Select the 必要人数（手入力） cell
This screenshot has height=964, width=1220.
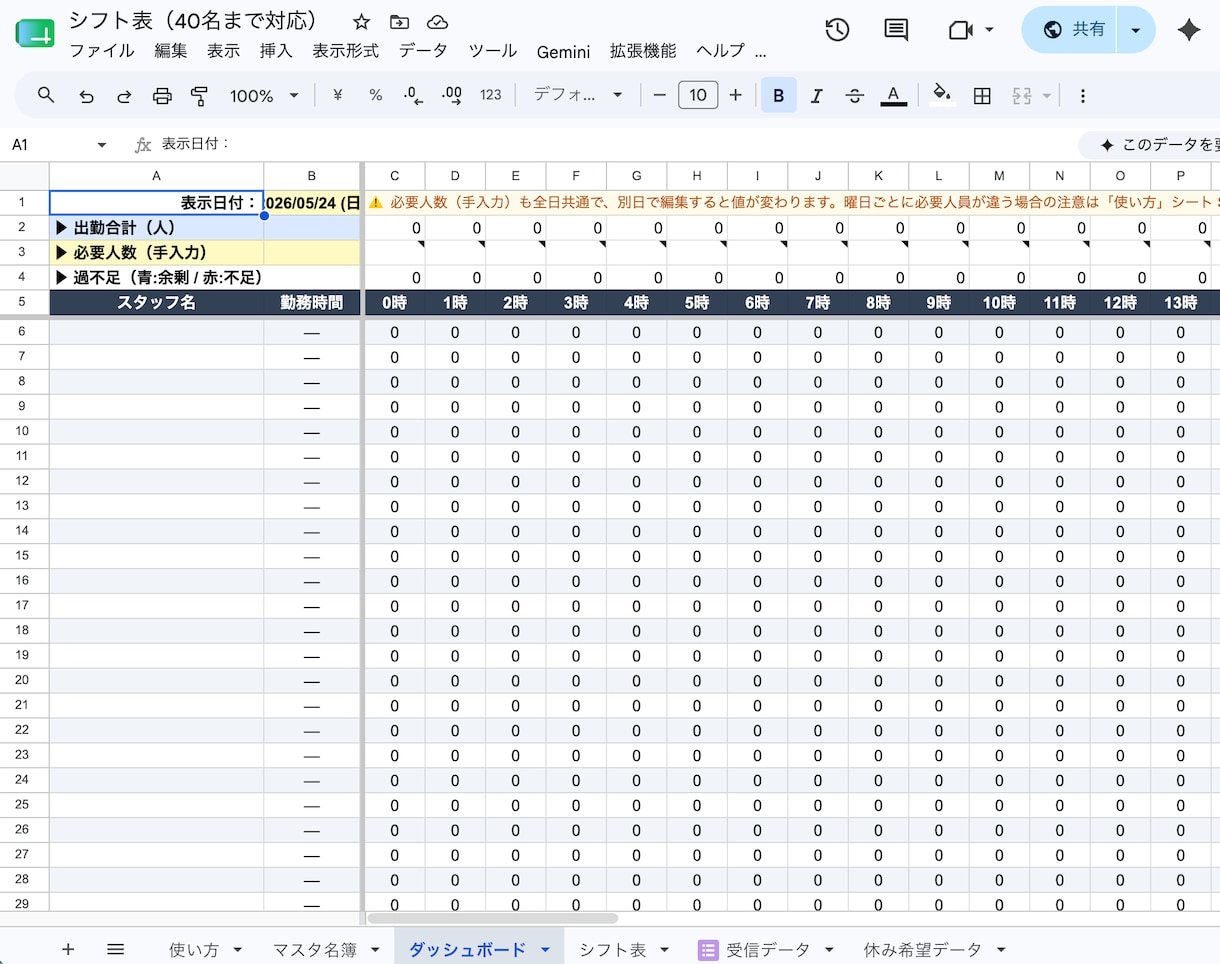(x=157, y=253)
